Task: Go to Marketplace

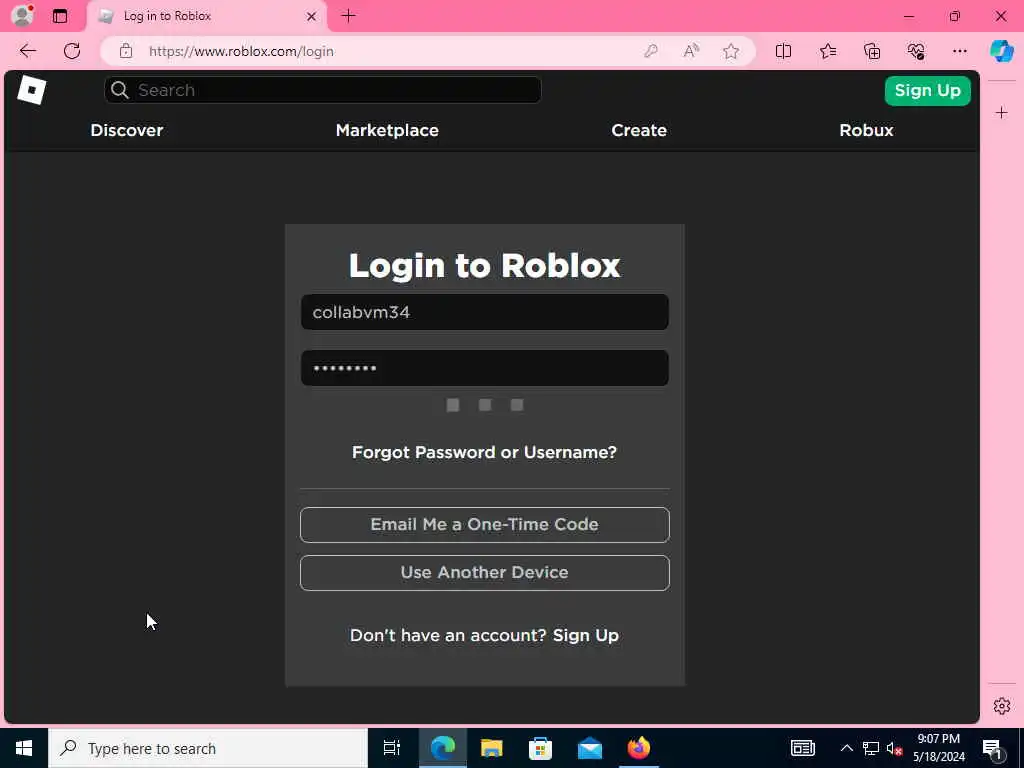Action: click(x=387, y=130)
